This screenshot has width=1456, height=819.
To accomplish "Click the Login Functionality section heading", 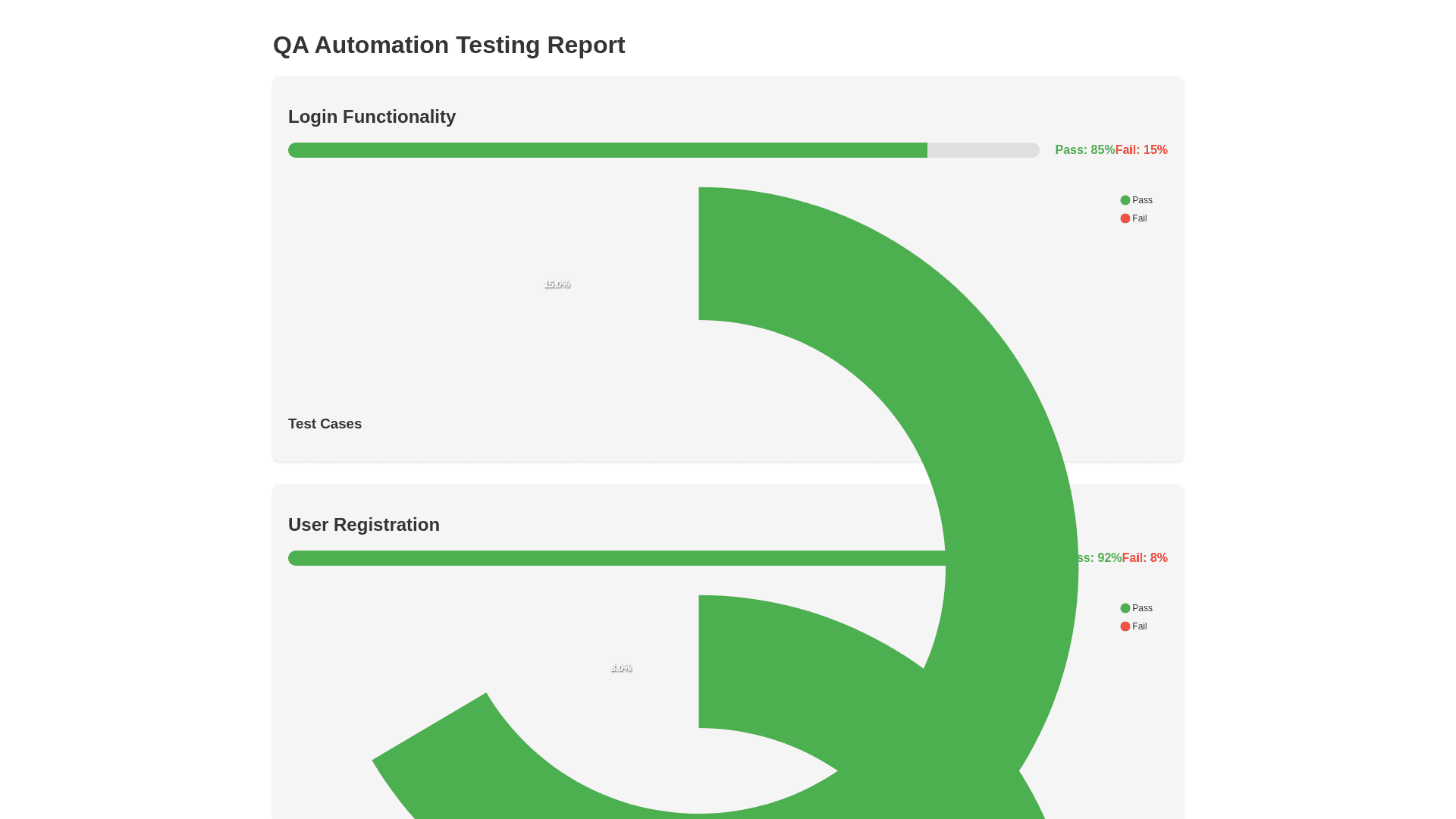I will click(x=372, y=117).
